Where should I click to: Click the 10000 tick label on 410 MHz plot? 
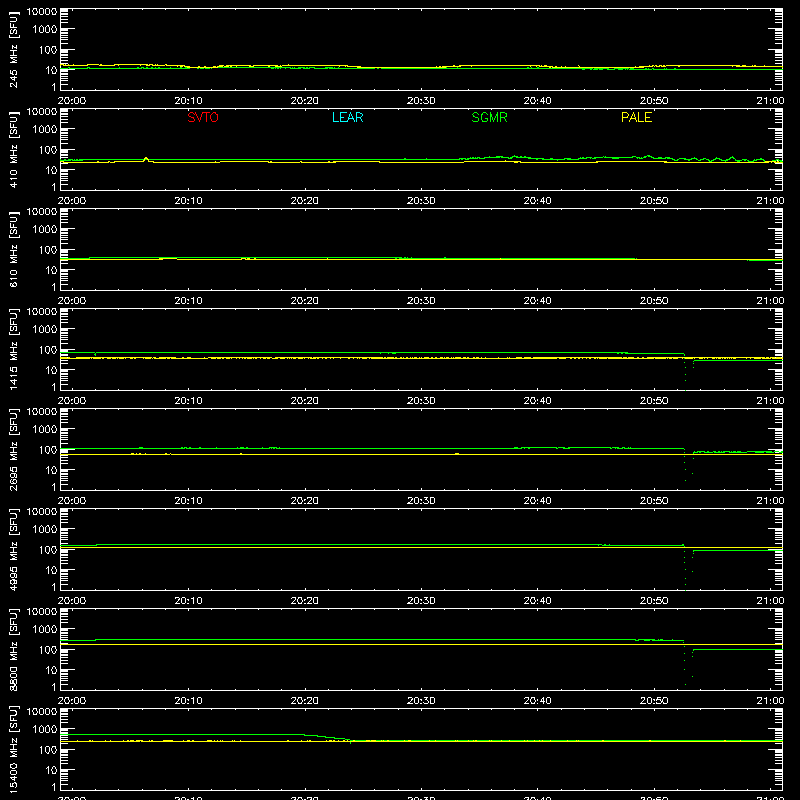pyautogui.click(x=42, y=112)
